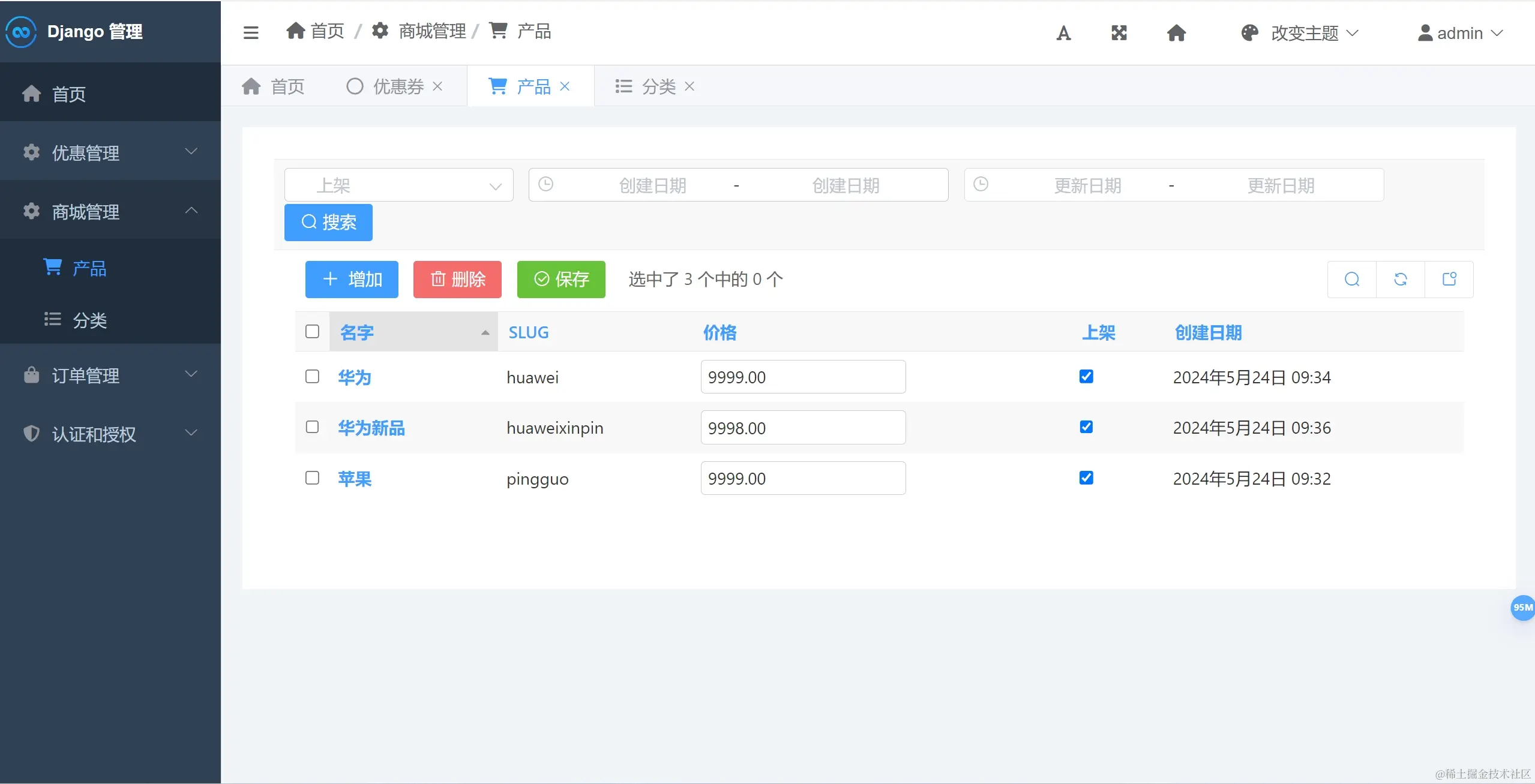Close the 优惠券 tab
Screen dimensions: 1535x784
(437, 86)
